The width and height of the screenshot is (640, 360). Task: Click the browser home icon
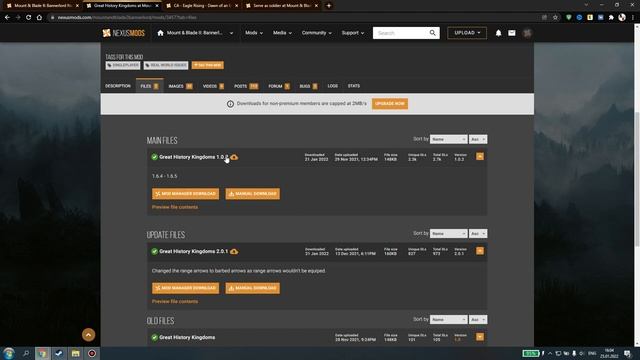pos(39,18)
